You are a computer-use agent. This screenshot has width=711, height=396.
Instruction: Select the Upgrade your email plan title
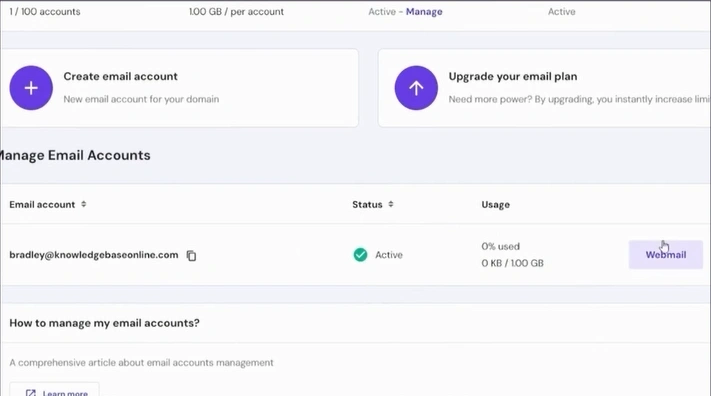[513, 76]
